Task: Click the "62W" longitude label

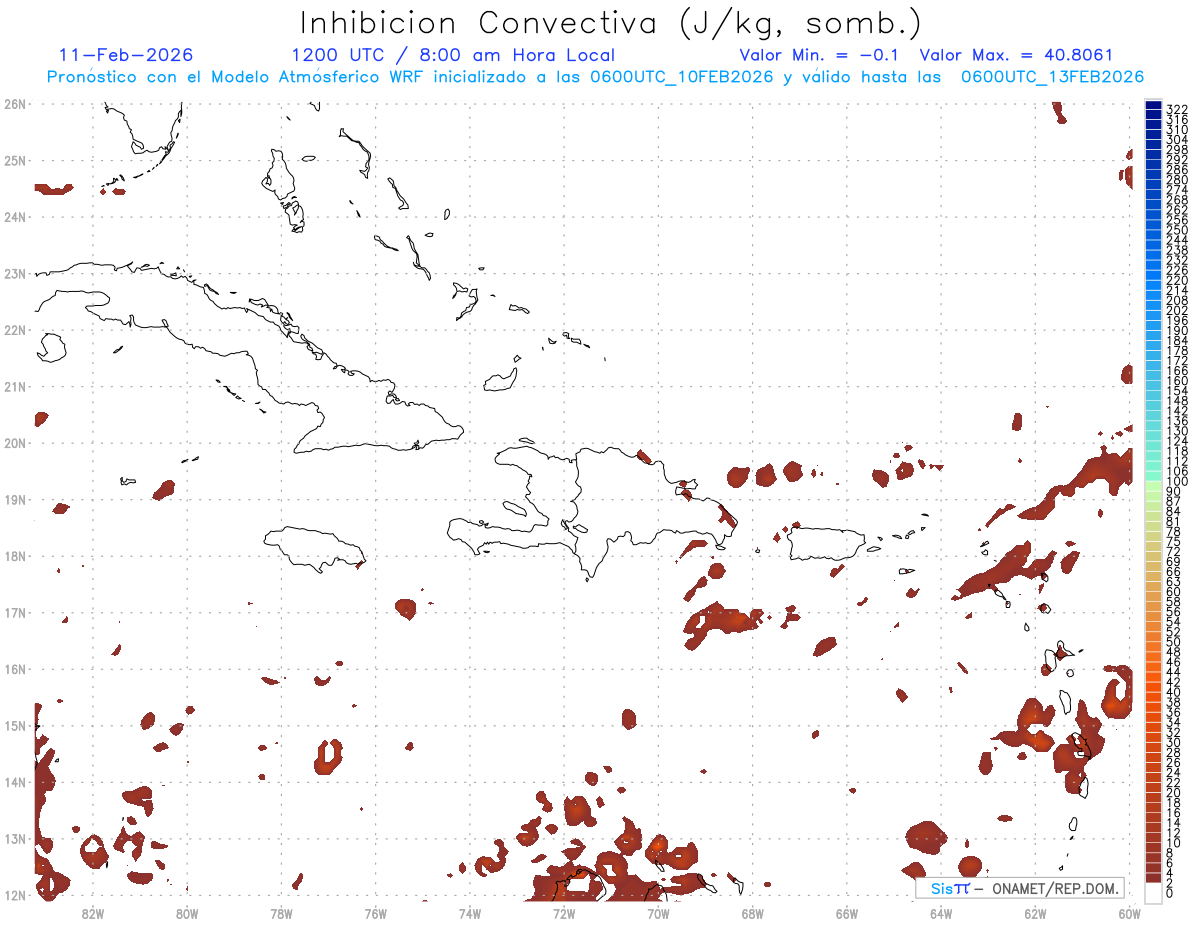Action: [x=1035, y=912]
